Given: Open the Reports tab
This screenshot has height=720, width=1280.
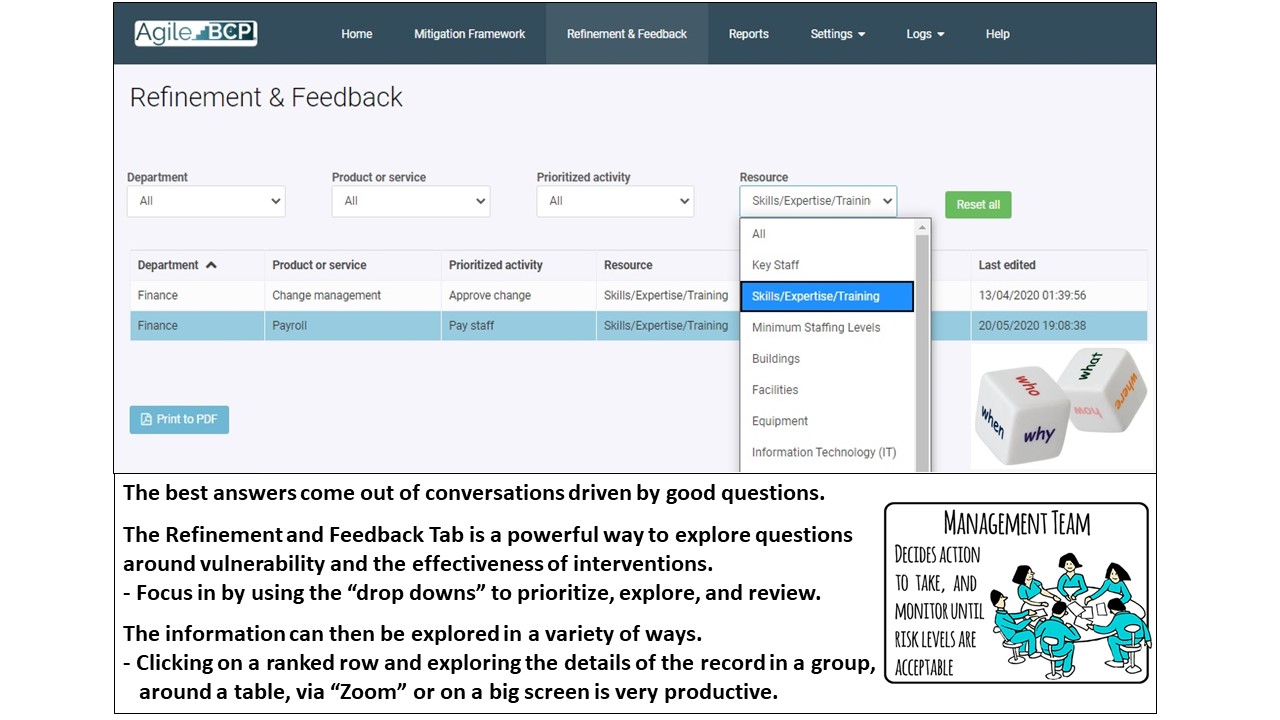Looking at the screenshot, I should click(748, 34).
